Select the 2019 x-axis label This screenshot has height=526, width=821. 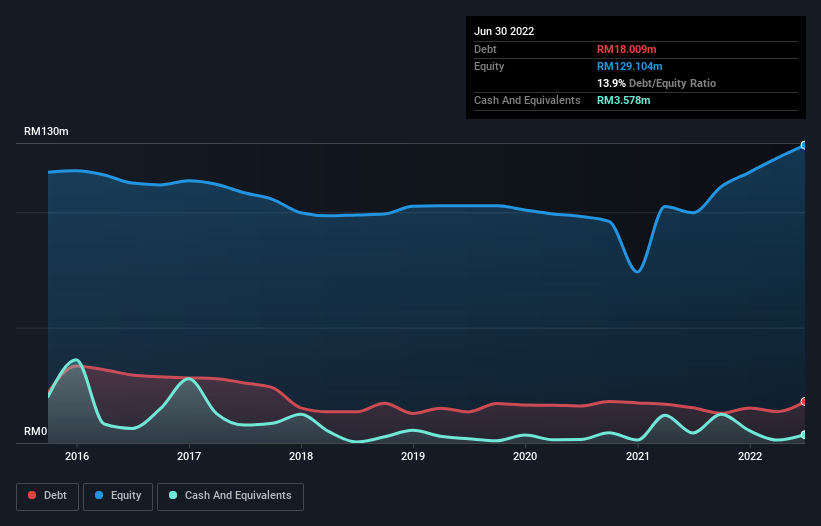[x=413, y=456]
